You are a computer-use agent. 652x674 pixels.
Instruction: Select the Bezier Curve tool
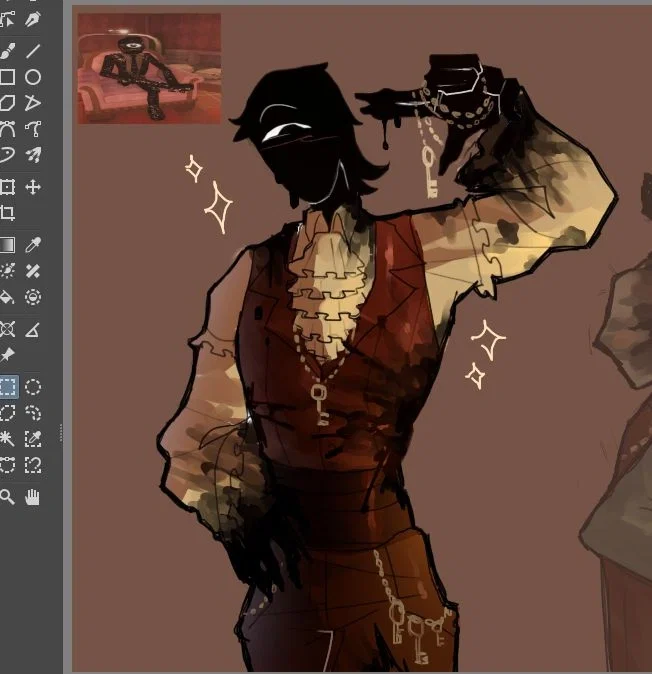[x=8, y=128]
